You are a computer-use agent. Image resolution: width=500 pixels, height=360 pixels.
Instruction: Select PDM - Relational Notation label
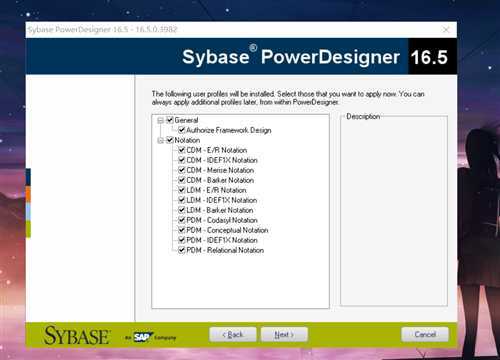click(225, 250)
